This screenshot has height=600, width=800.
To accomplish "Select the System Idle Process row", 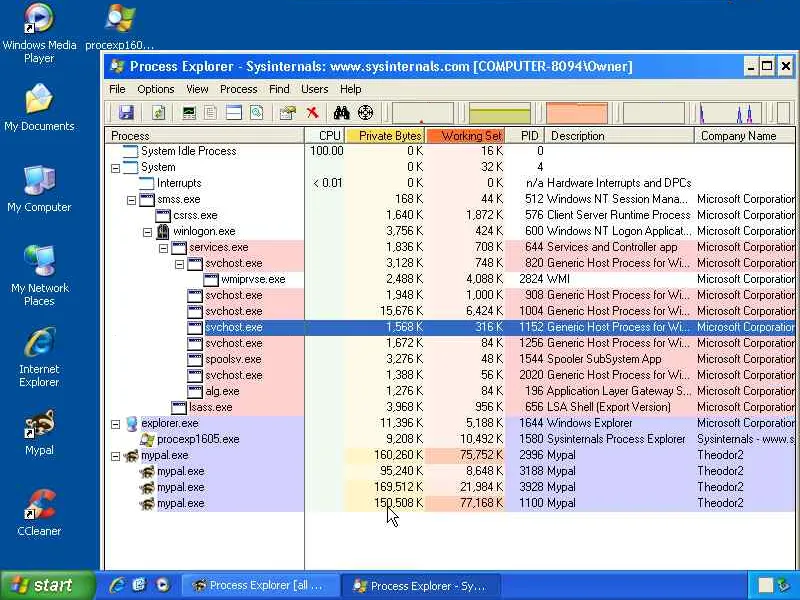I will pos(449,151).
